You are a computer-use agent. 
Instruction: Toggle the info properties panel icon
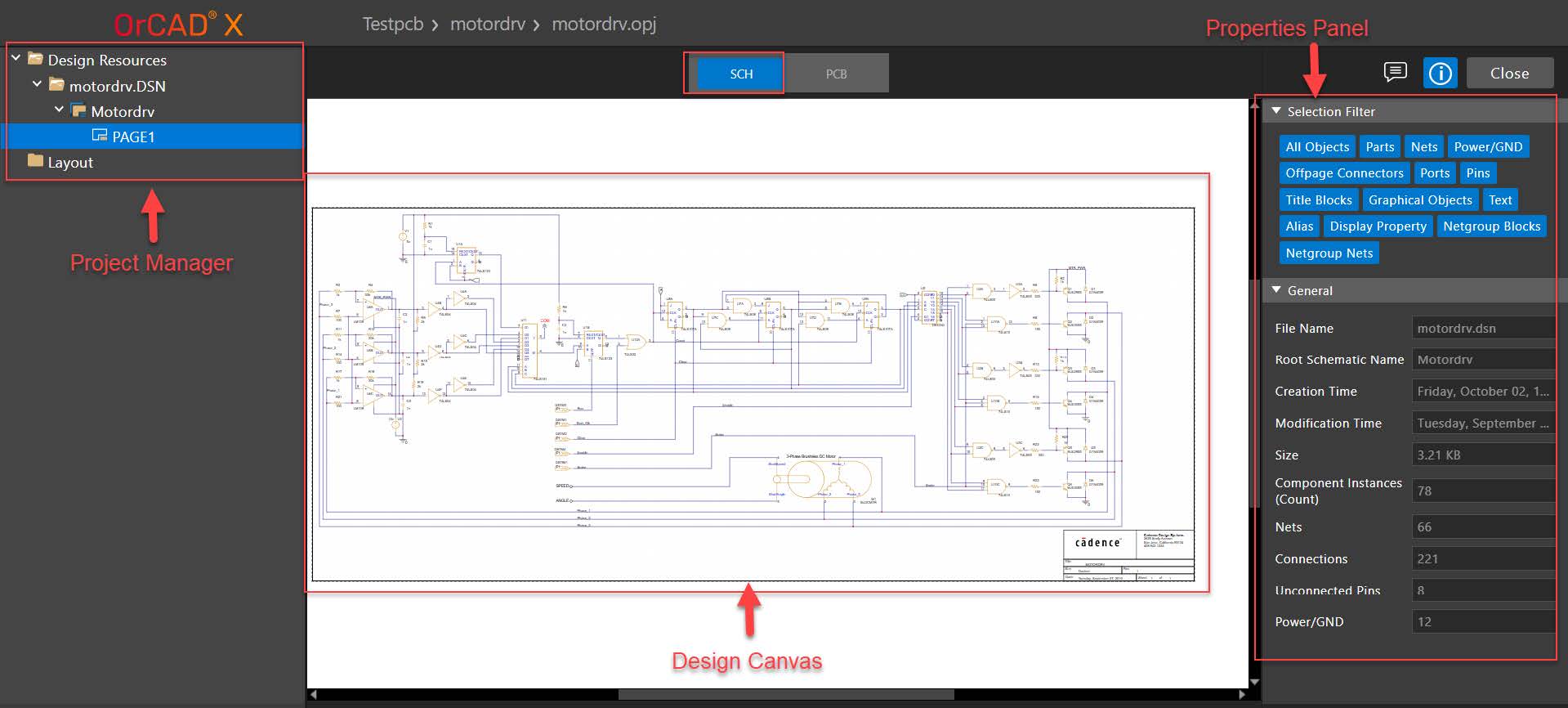(1440, 74)
